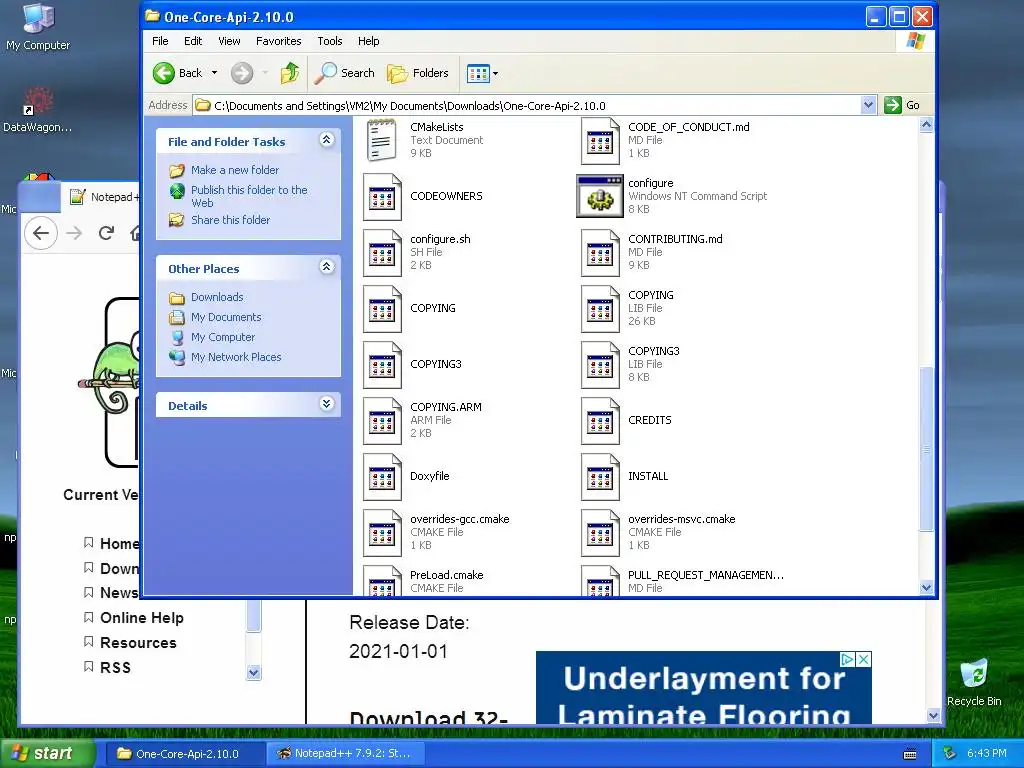Select the COPYING LIB file icon

coord(600,309)
